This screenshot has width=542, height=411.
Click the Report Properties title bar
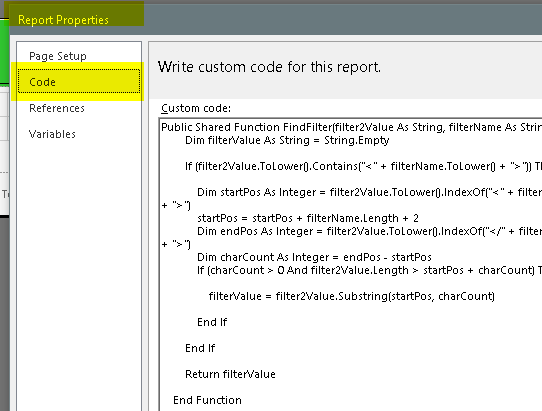click(x=63, y=20)
